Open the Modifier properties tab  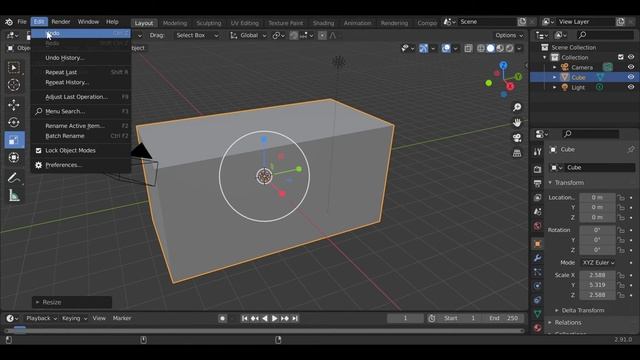point(538,258)
